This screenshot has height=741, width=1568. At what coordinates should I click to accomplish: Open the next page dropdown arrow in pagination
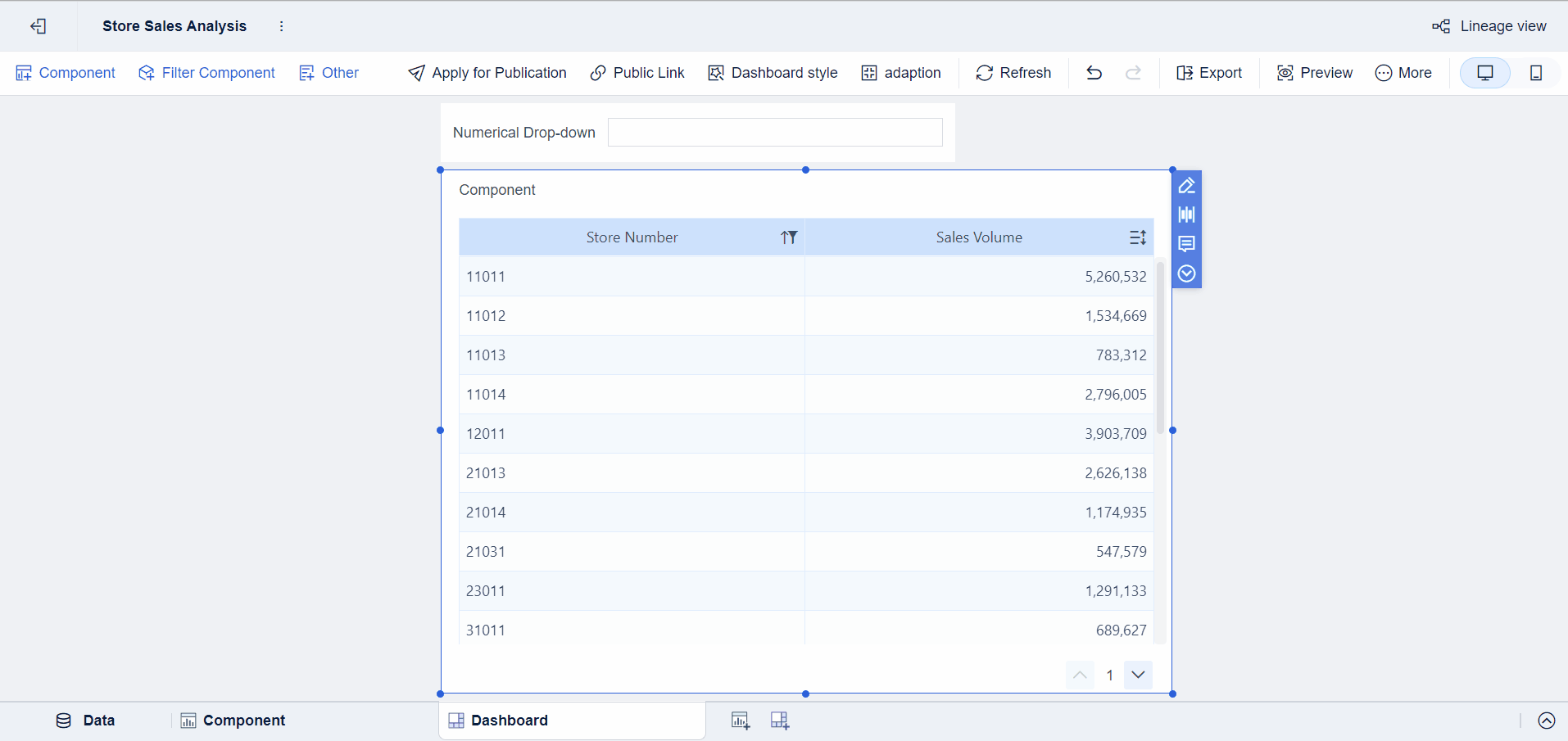tap(1137, 674)
